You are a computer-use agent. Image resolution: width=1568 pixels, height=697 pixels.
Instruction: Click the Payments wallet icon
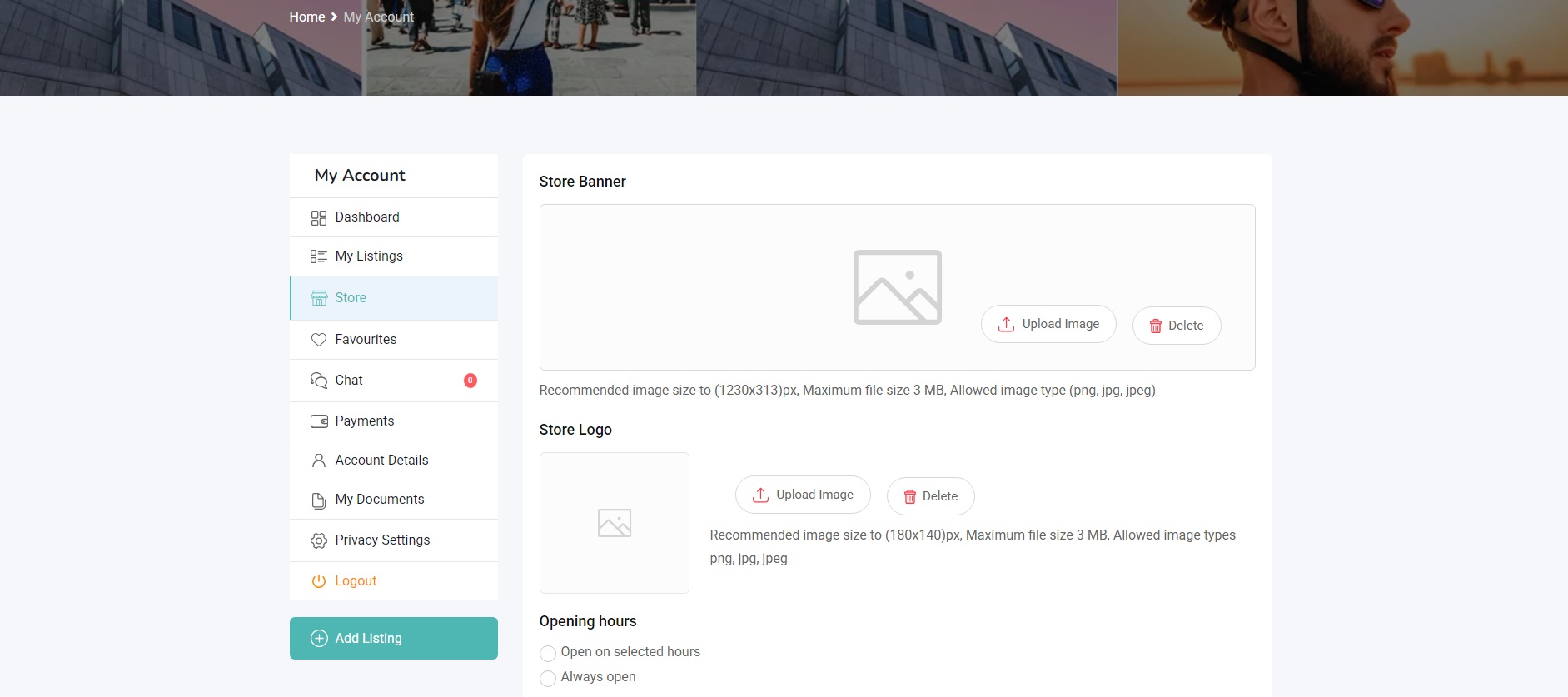319,421
